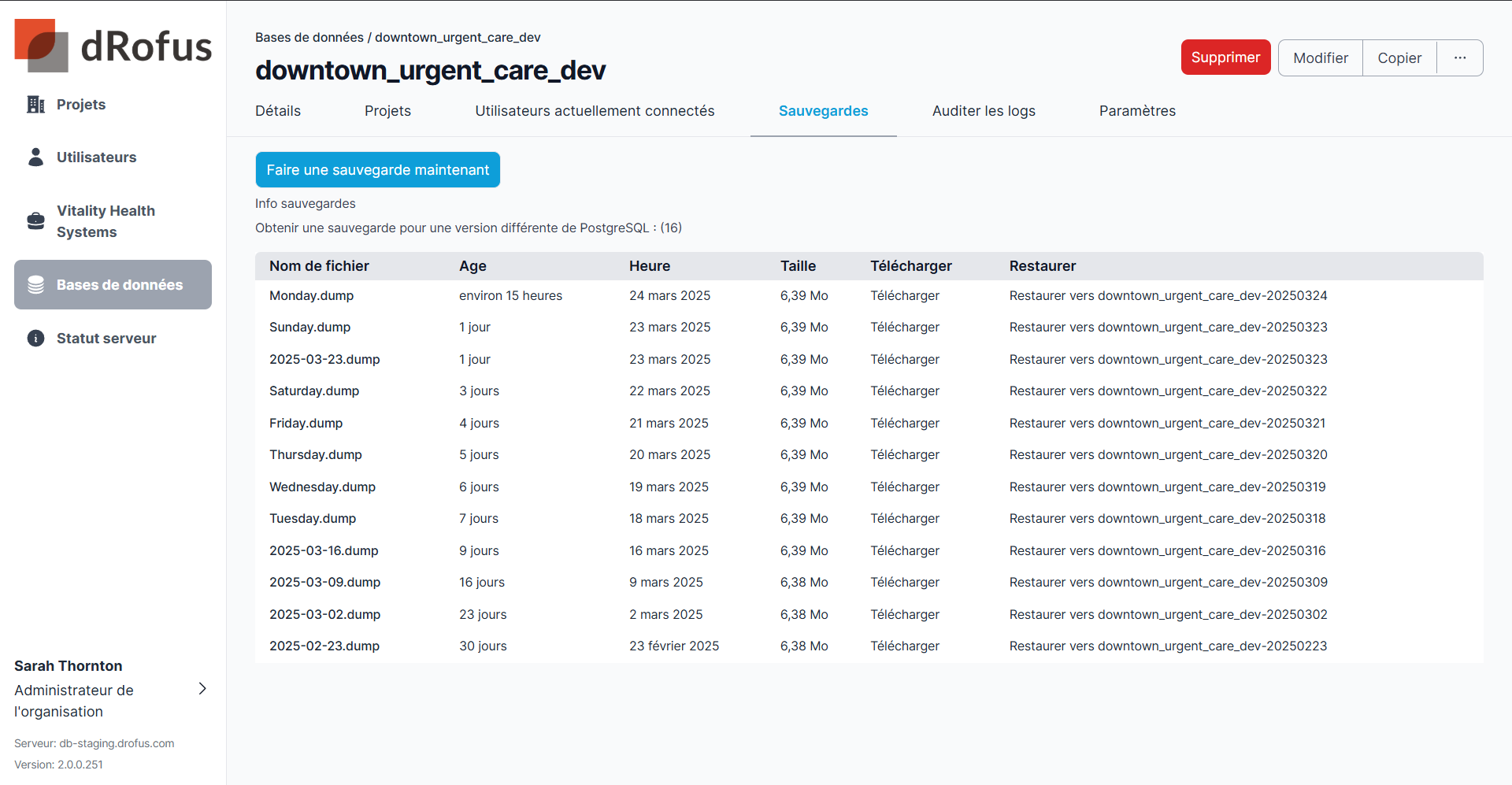The height and width of the screenshot is (785, 1512).
Task: Click the Utilisateurs person icon
Action: click(x=35, y=157)
